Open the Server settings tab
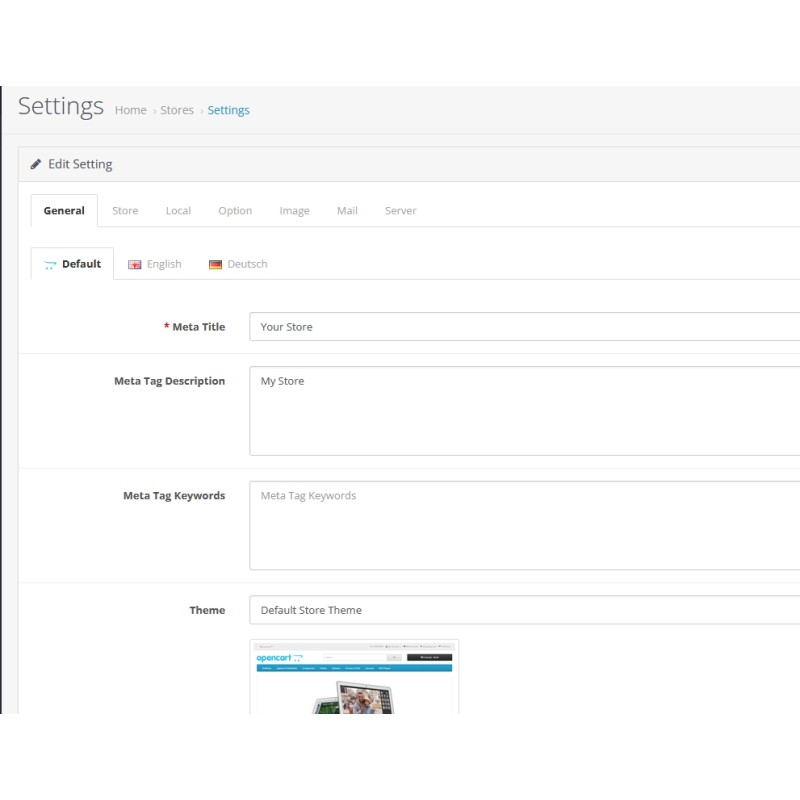The height and width of the screenshot is (800, 800). (x=400, y=211)
